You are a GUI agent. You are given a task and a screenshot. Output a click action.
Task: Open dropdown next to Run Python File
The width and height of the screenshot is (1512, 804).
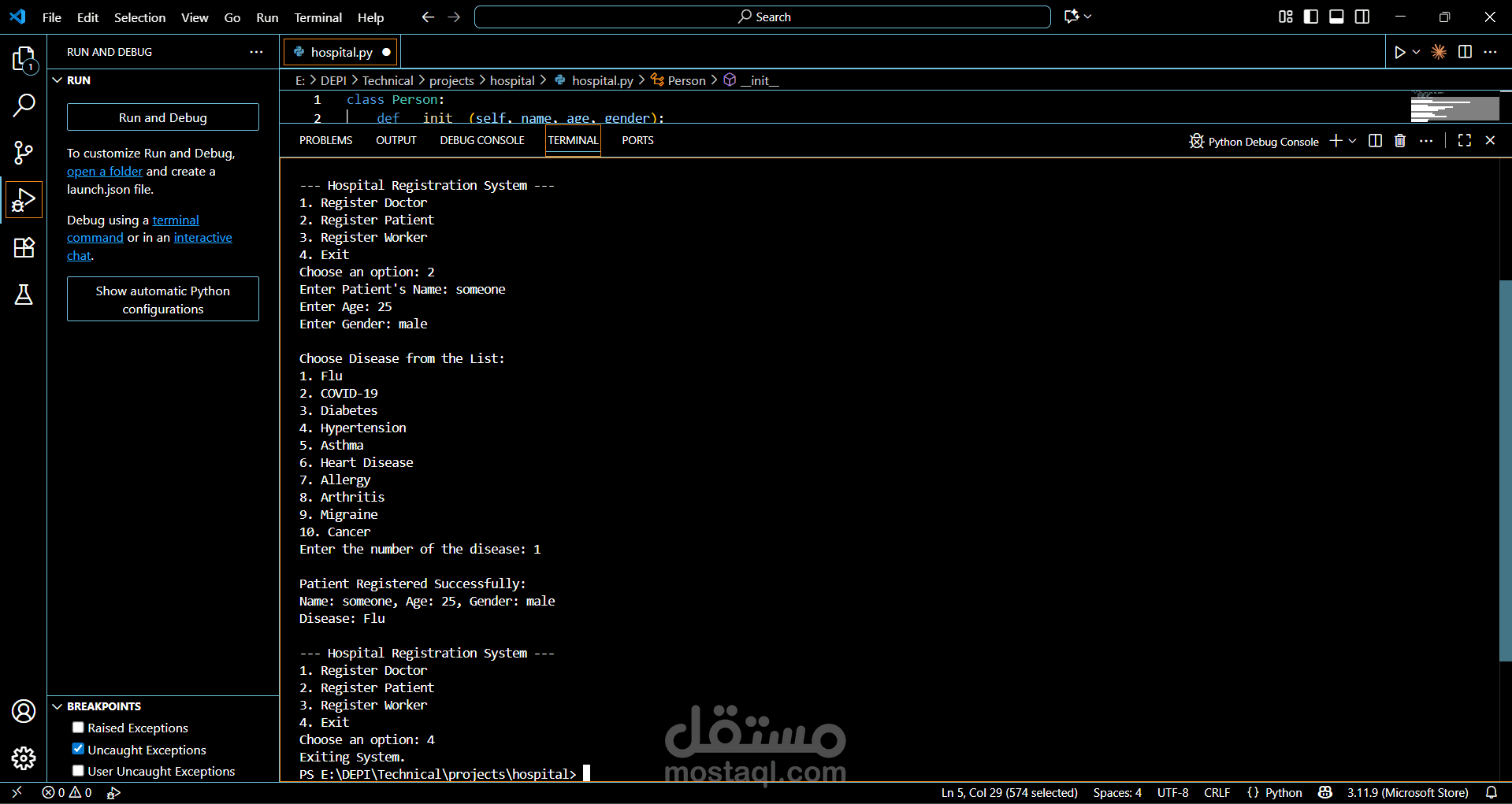[x=1416, y=52]
